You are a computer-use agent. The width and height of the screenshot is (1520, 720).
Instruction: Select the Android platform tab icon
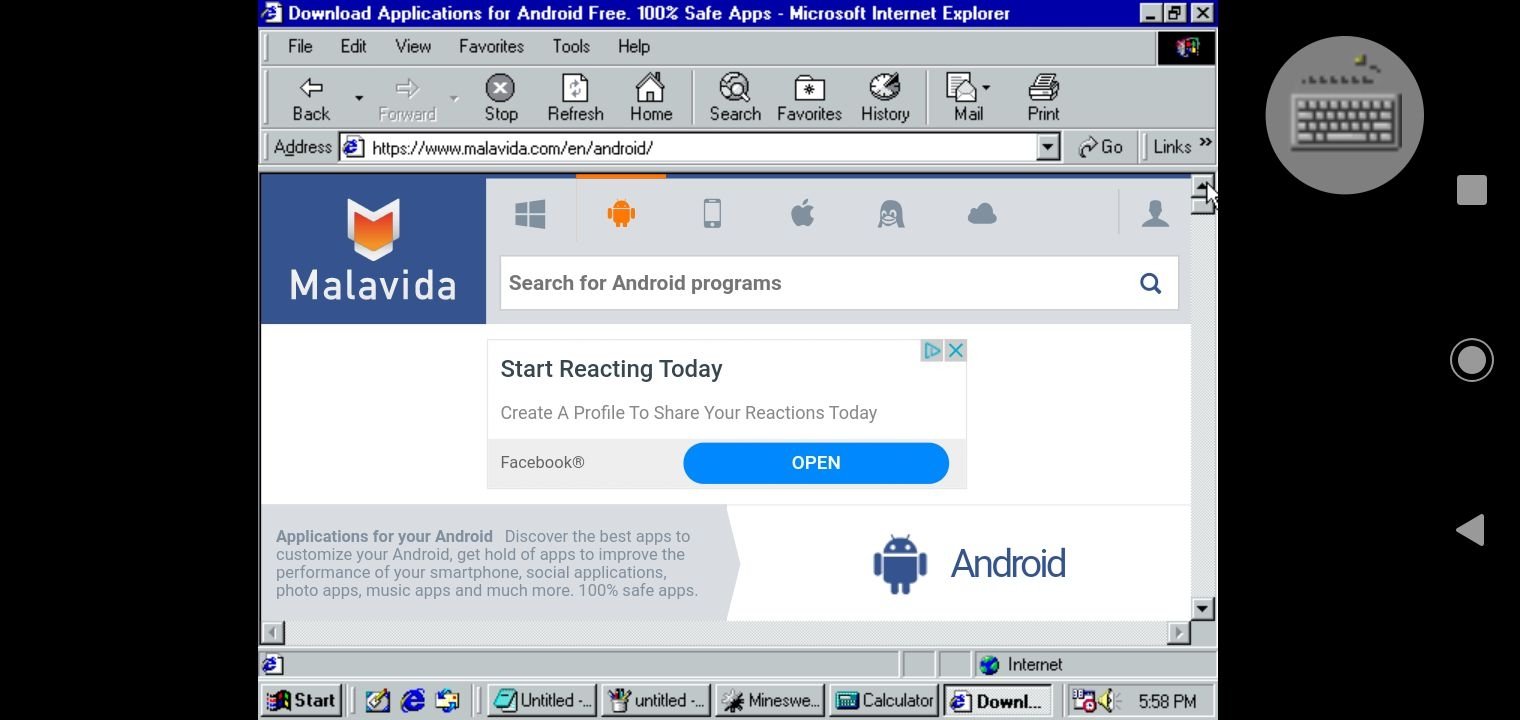coord(621,213)
